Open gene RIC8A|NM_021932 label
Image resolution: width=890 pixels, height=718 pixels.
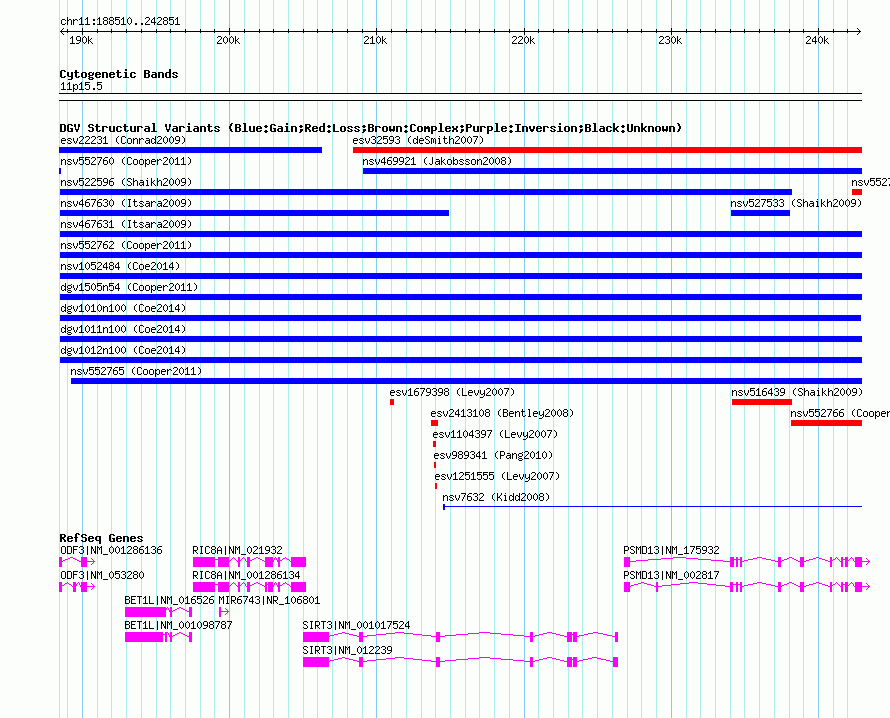click(x=237, y=551)
